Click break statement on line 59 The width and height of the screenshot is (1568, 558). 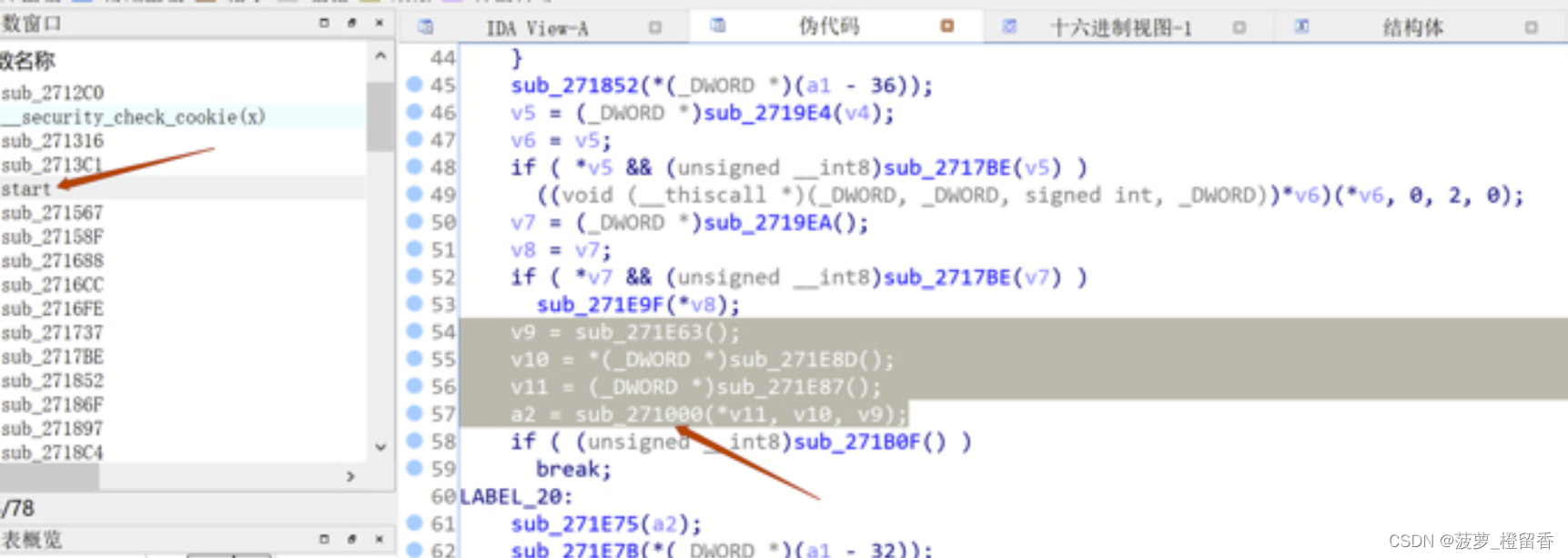tap(568, 469)
